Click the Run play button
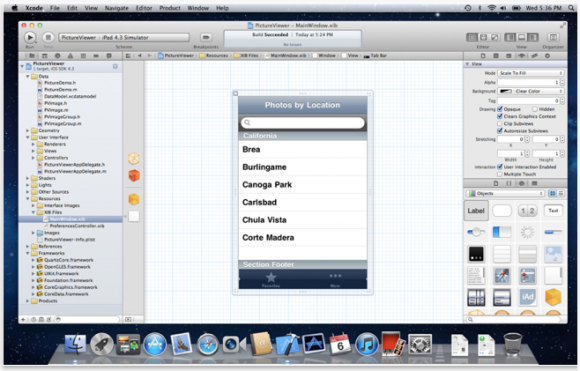580x371 pixels. point(30,37)
